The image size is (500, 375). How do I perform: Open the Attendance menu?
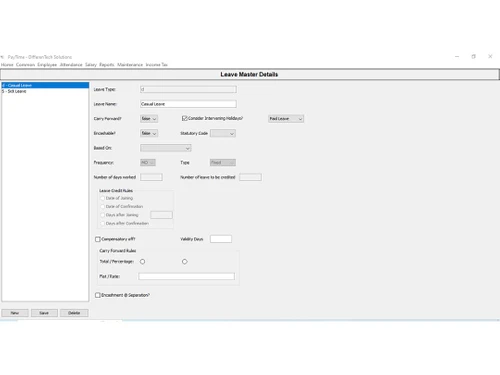click(x=71, y=65)
